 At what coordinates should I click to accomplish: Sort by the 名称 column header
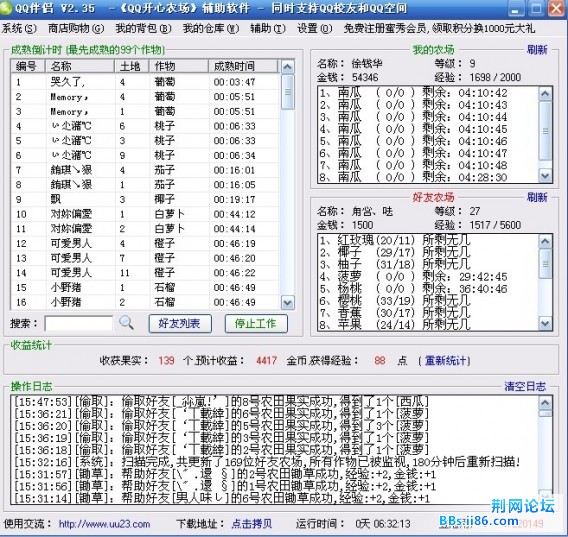coord(80,66)
